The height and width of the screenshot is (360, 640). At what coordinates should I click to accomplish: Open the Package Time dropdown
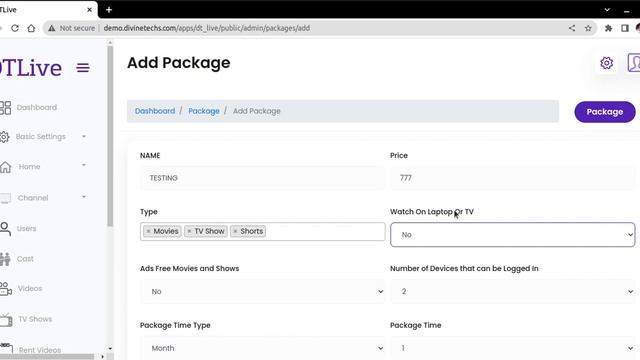pyautogui.click(x=513, y=348)
